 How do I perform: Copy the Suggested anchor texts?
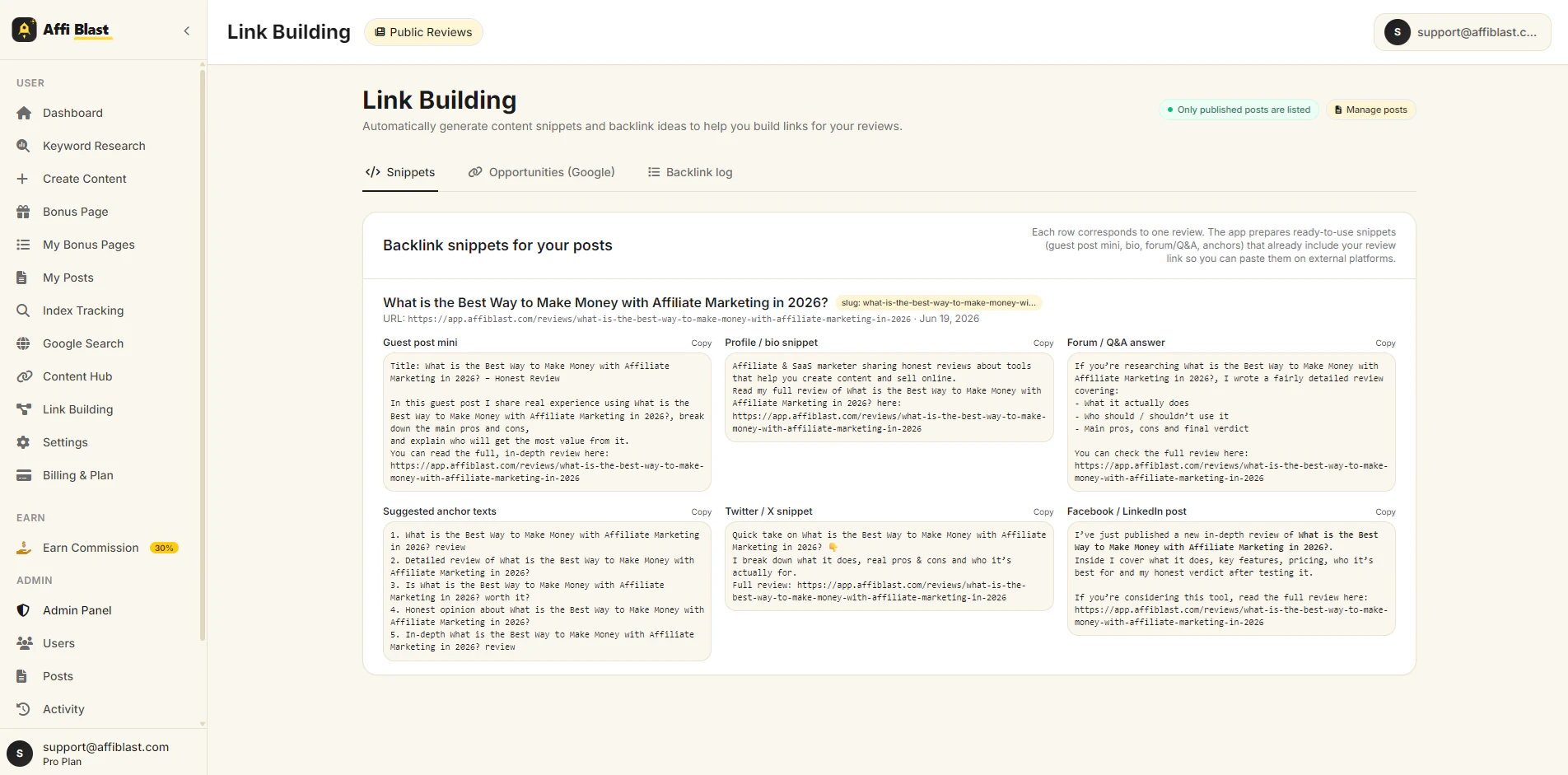coord(702,512)
